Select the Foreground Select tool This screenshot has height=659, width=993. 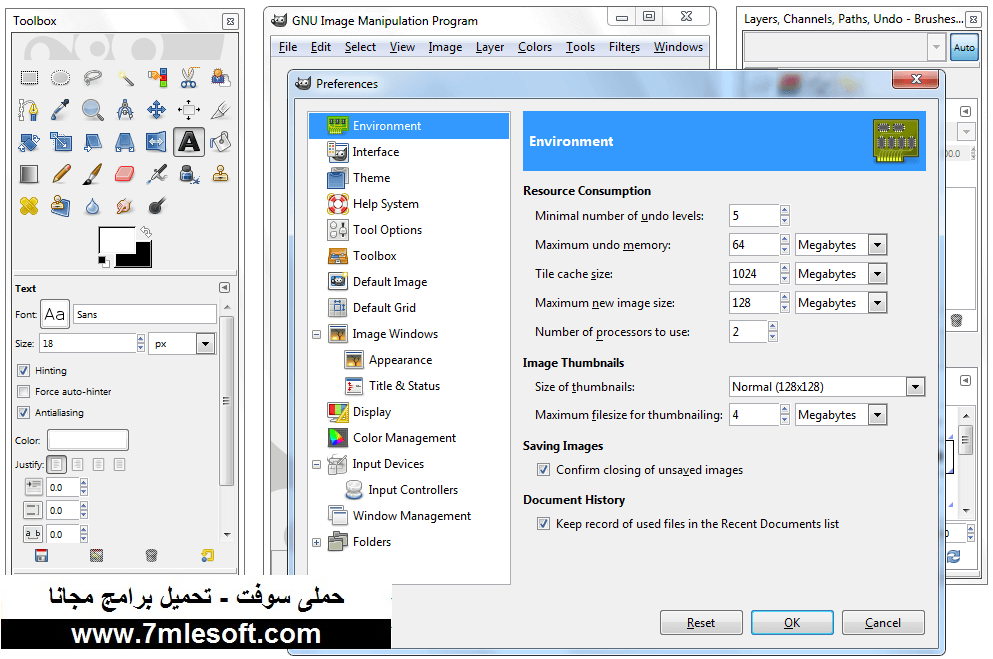click(220, 78)
